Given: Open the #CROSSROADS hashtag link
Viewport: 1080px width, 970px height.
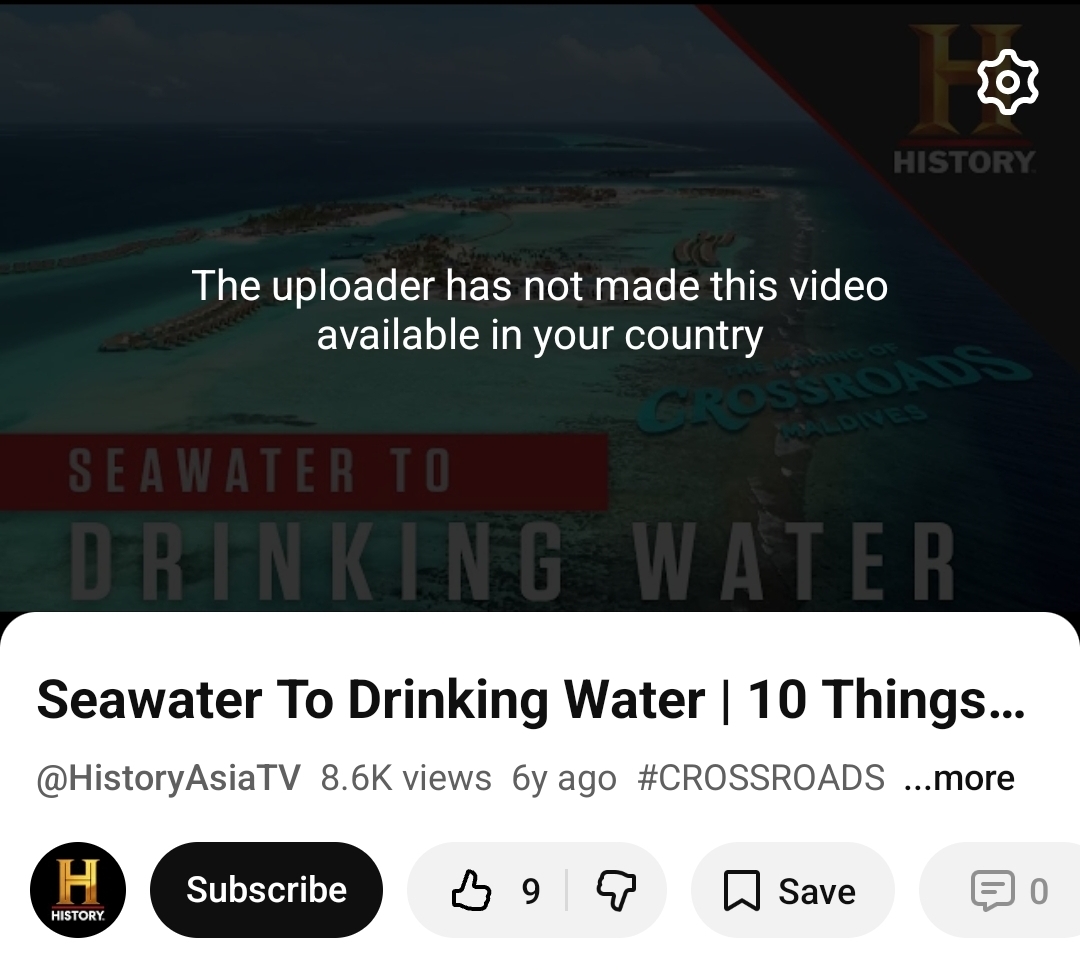Looking at the screenshot, I should click(x=761, y=778).
